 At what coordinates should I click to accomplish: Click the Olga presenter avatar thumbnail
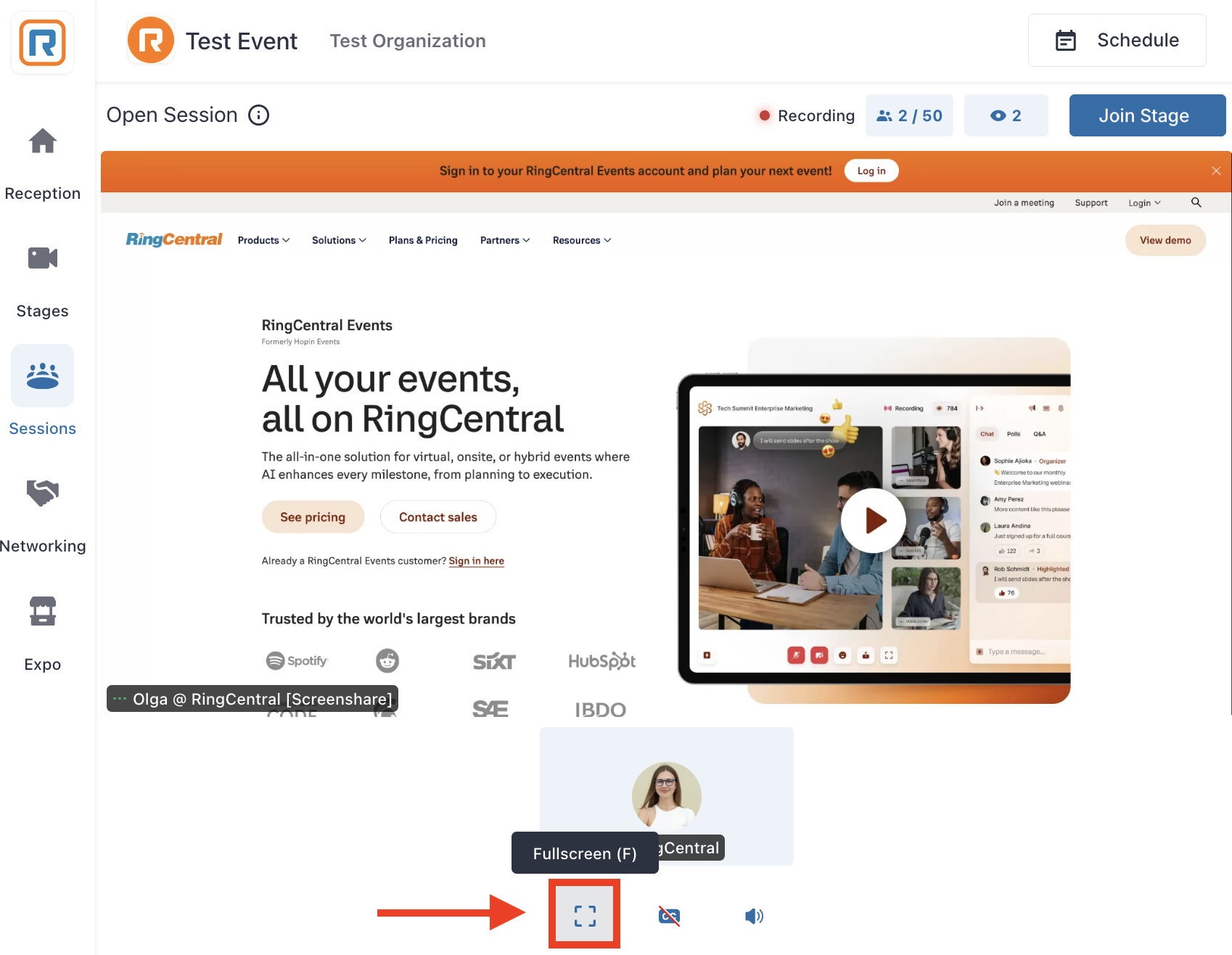(666, 796)
